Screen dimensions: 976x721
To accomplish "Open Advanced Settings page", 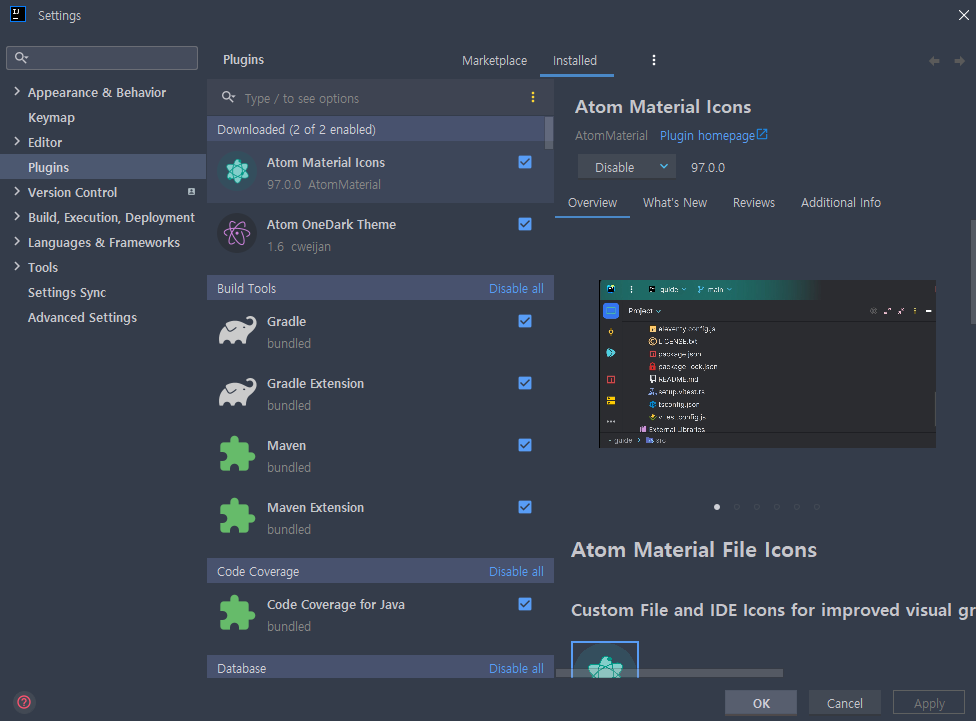I will point(82,317).
